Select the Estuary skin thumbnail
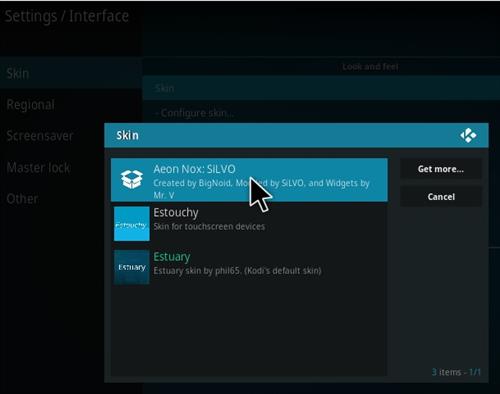Image resolution: width=500 pixels, height=394 pixels. click(132, 267)
